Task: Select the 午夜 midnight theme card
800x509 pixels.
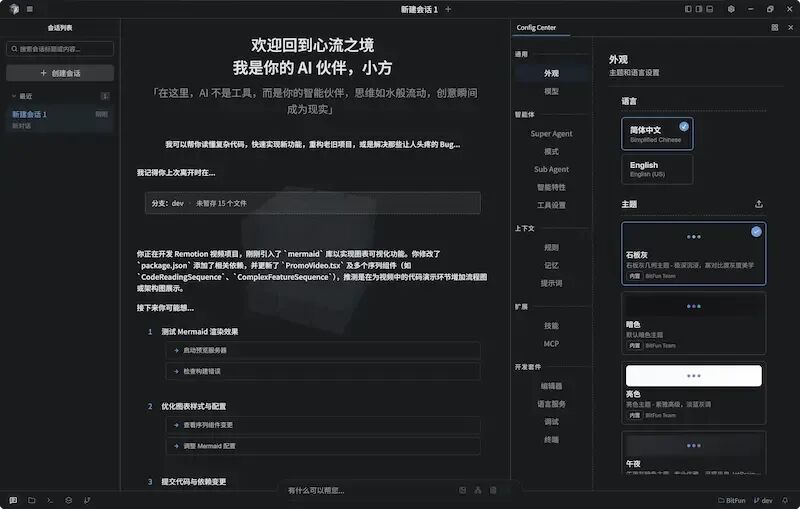Action: tap(693, 453)
